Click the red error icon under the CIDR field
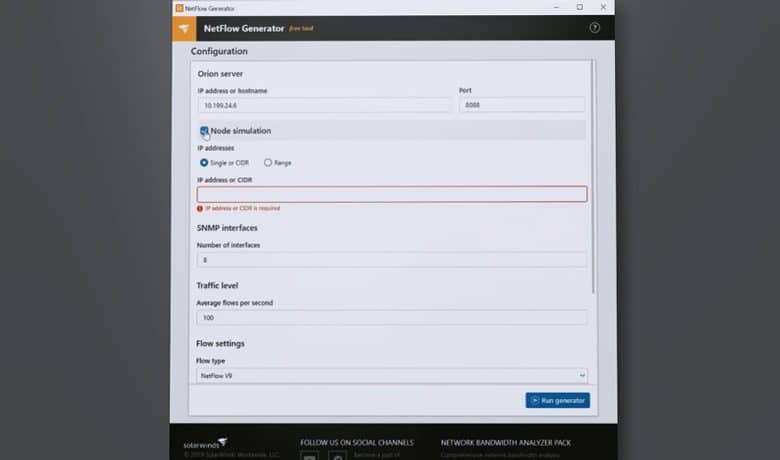 (200, 209)
